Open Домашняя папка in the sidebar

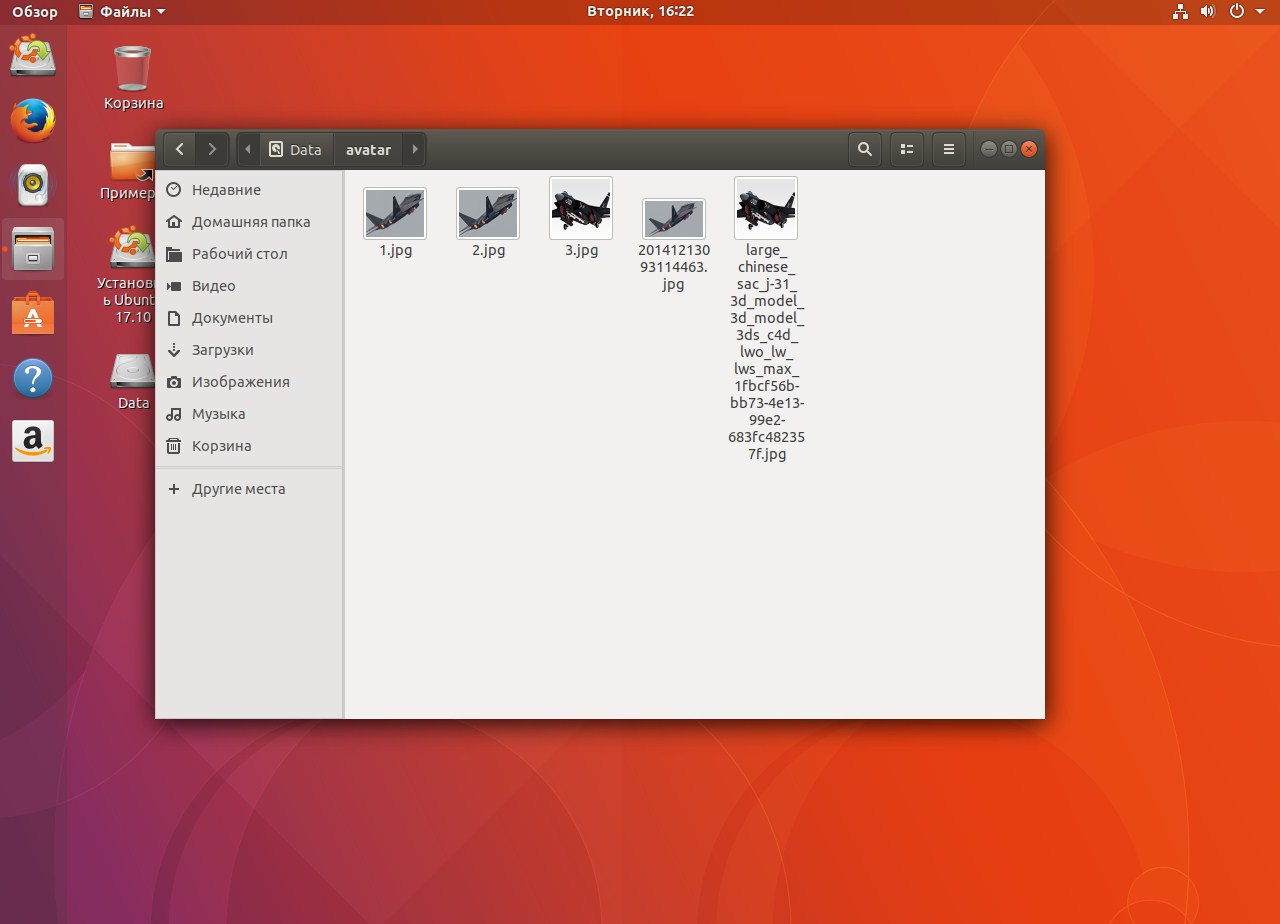point(250,222)
